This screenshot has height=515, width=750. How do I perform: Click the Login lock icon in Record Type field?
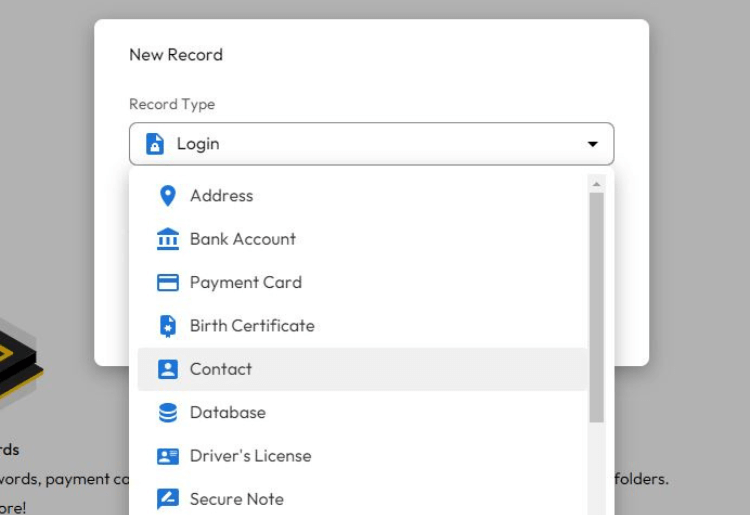coord(154,144)
